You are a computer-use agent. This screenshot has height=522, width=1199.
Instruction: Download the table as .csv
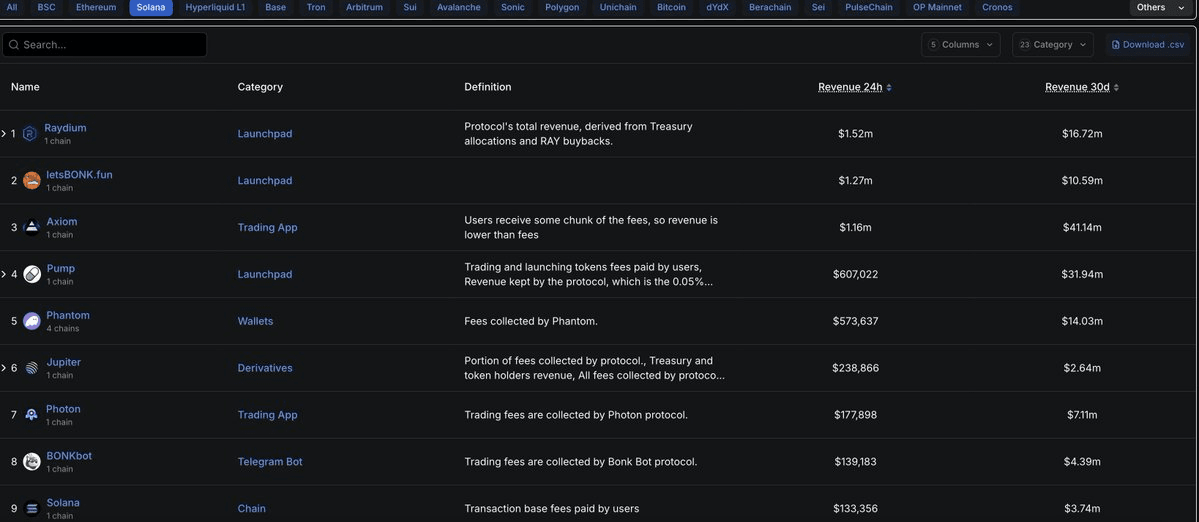tap(1148, 45)
